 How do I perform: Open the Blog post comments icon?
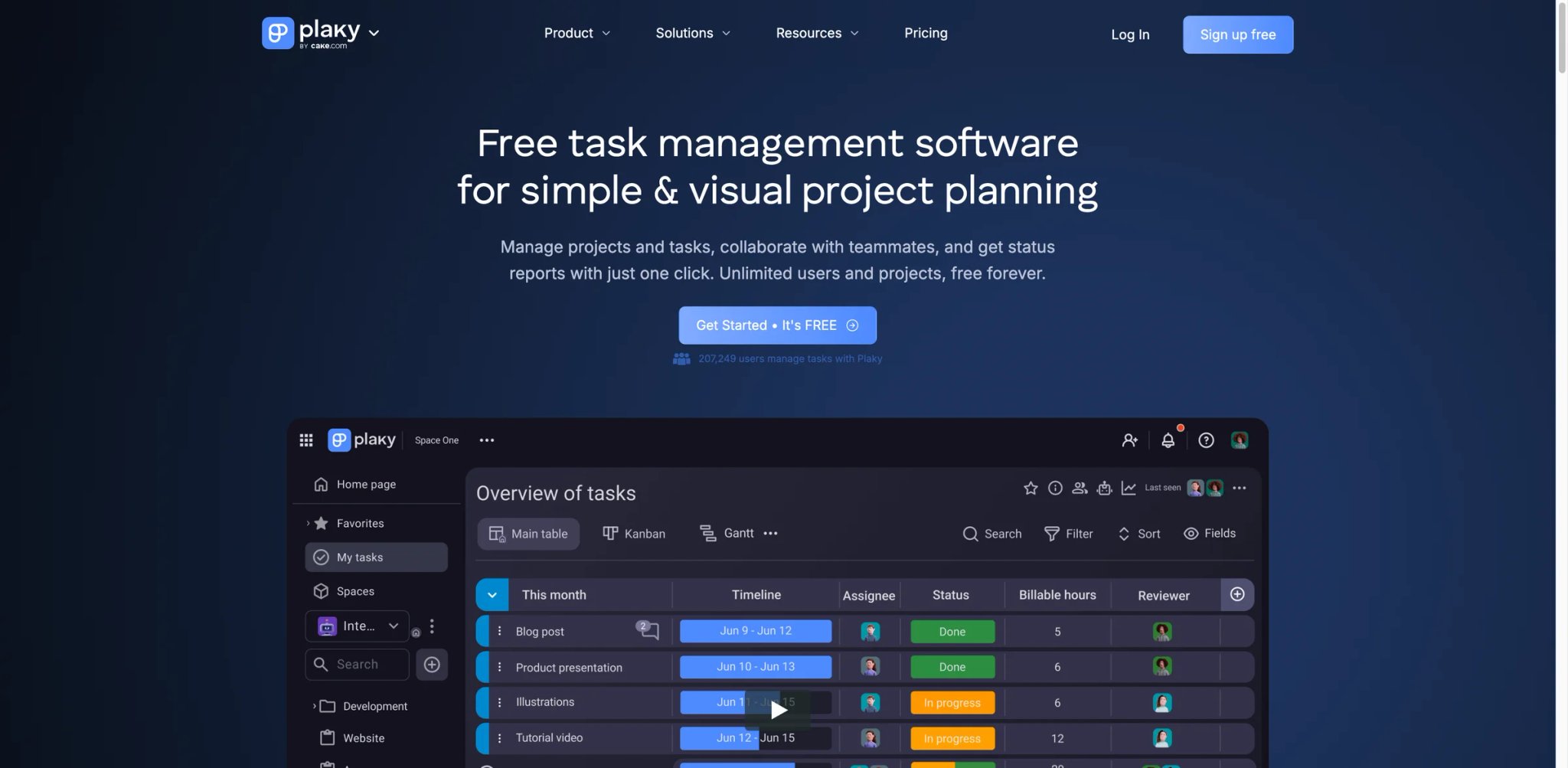tap(648, 630)
